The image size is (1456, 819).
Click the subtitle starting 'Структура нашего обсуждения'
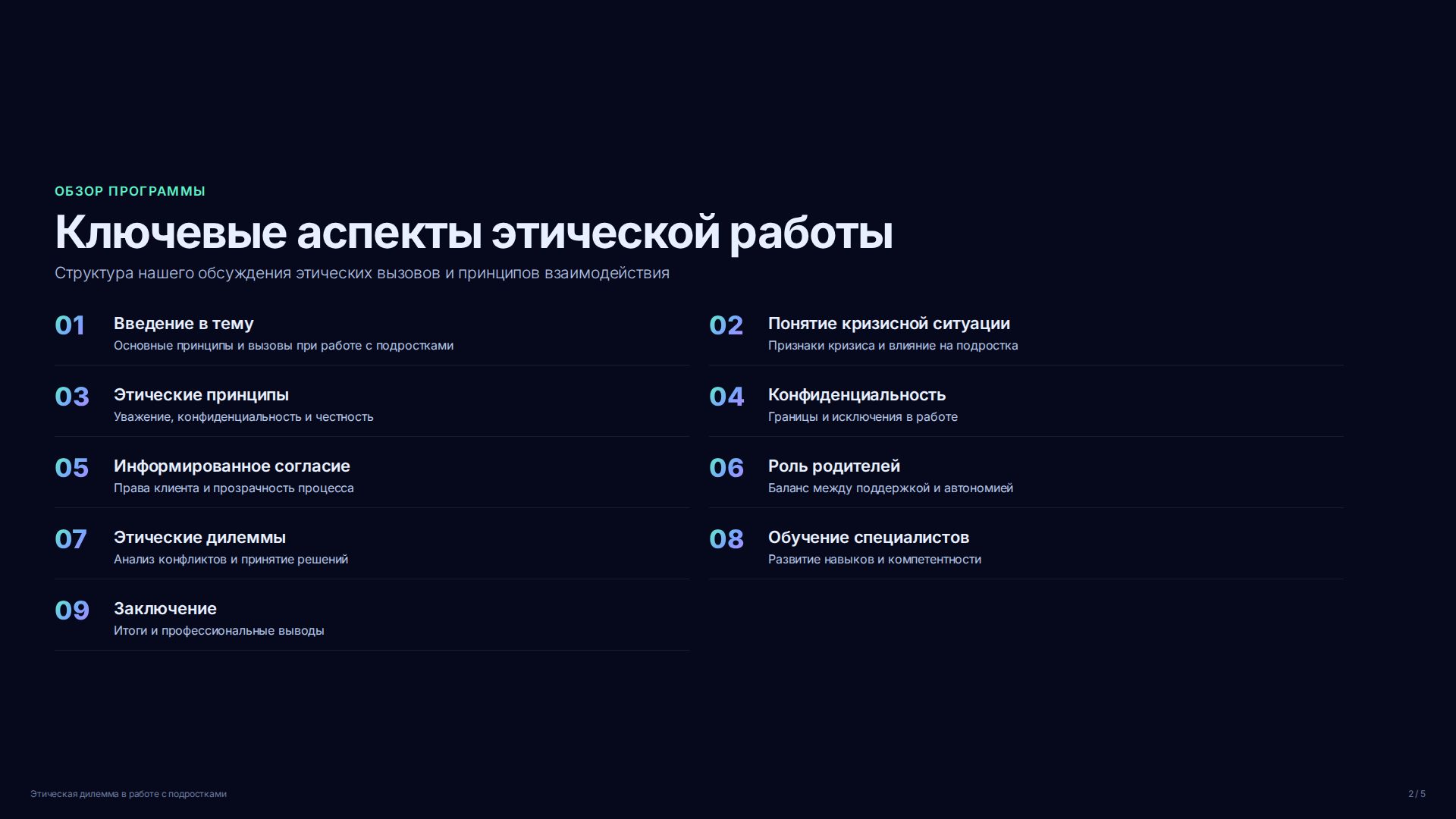coord(362,273)
